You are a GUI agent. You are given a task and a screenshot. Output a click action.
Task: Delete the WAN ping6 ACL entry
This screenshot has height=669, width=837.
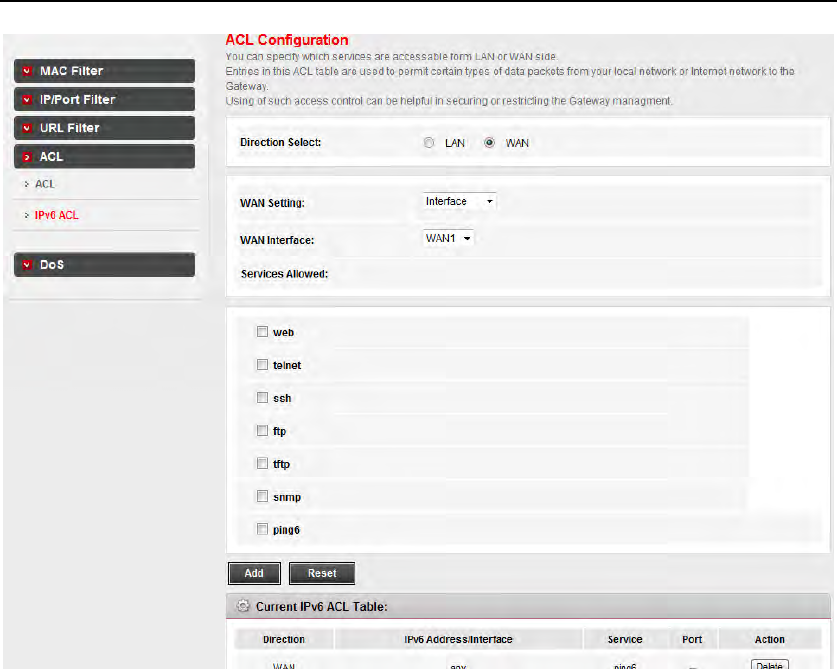[769, 665]
